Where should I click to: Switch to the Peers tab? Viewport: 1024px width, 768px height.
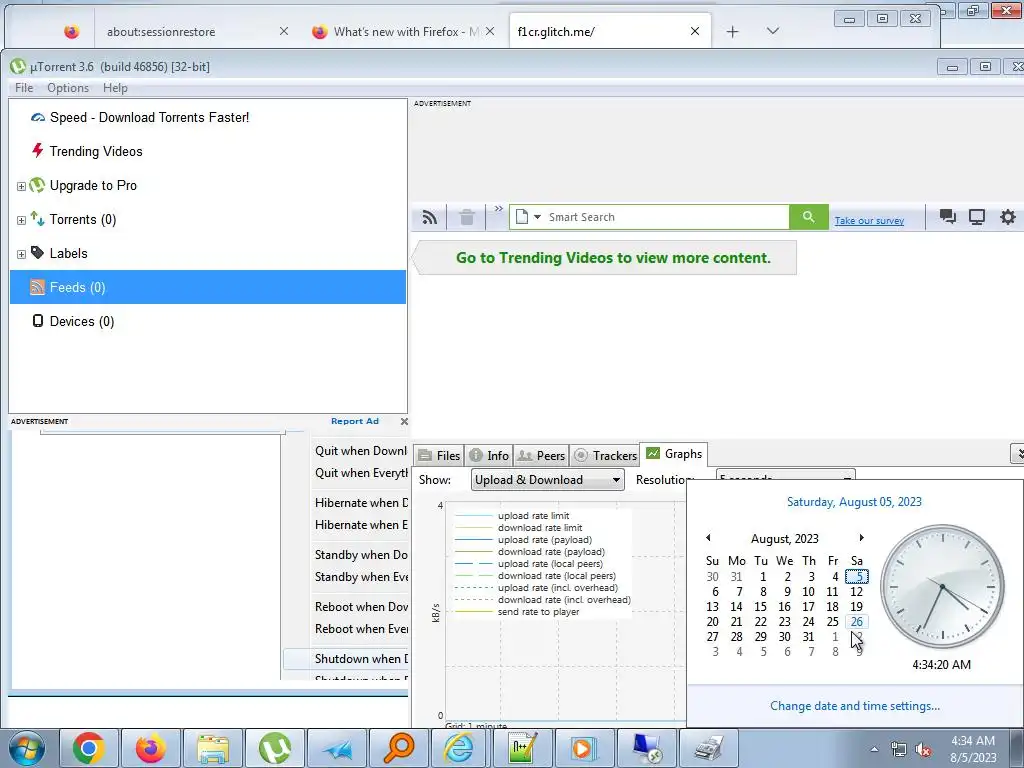tap(541, 455)
